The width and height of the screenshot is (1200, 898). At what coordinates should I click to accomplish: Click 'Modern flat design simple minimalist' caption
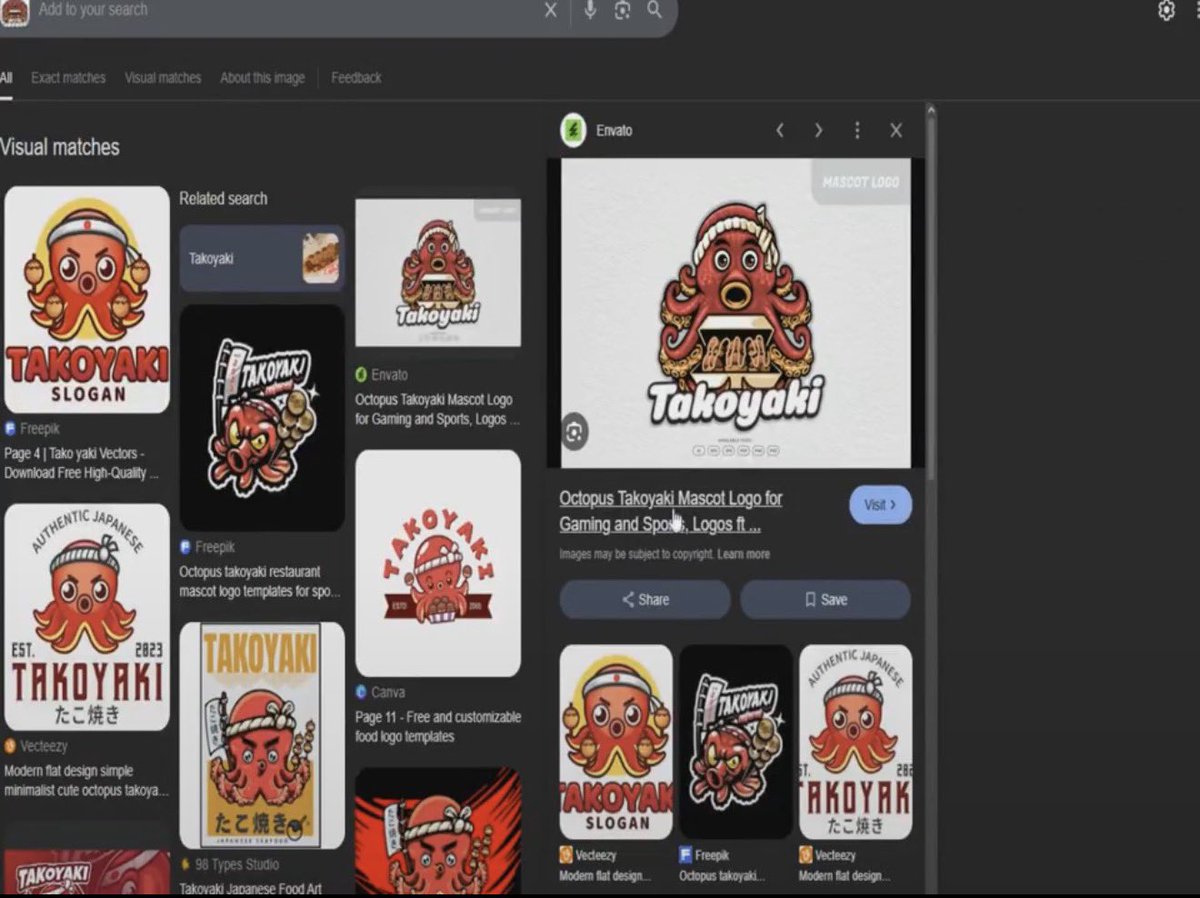pos(86,781)
